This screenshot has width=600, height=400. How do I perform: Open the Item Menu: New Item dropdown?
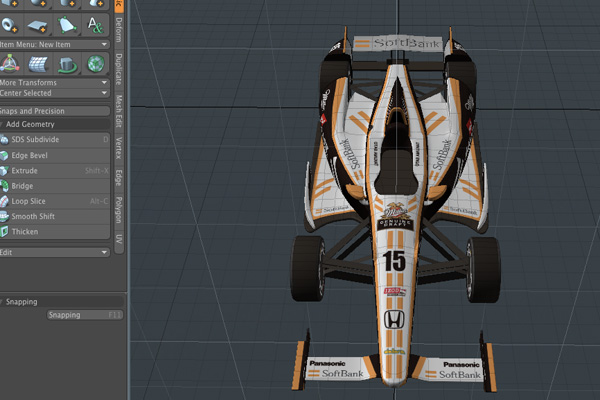point(54,44)
